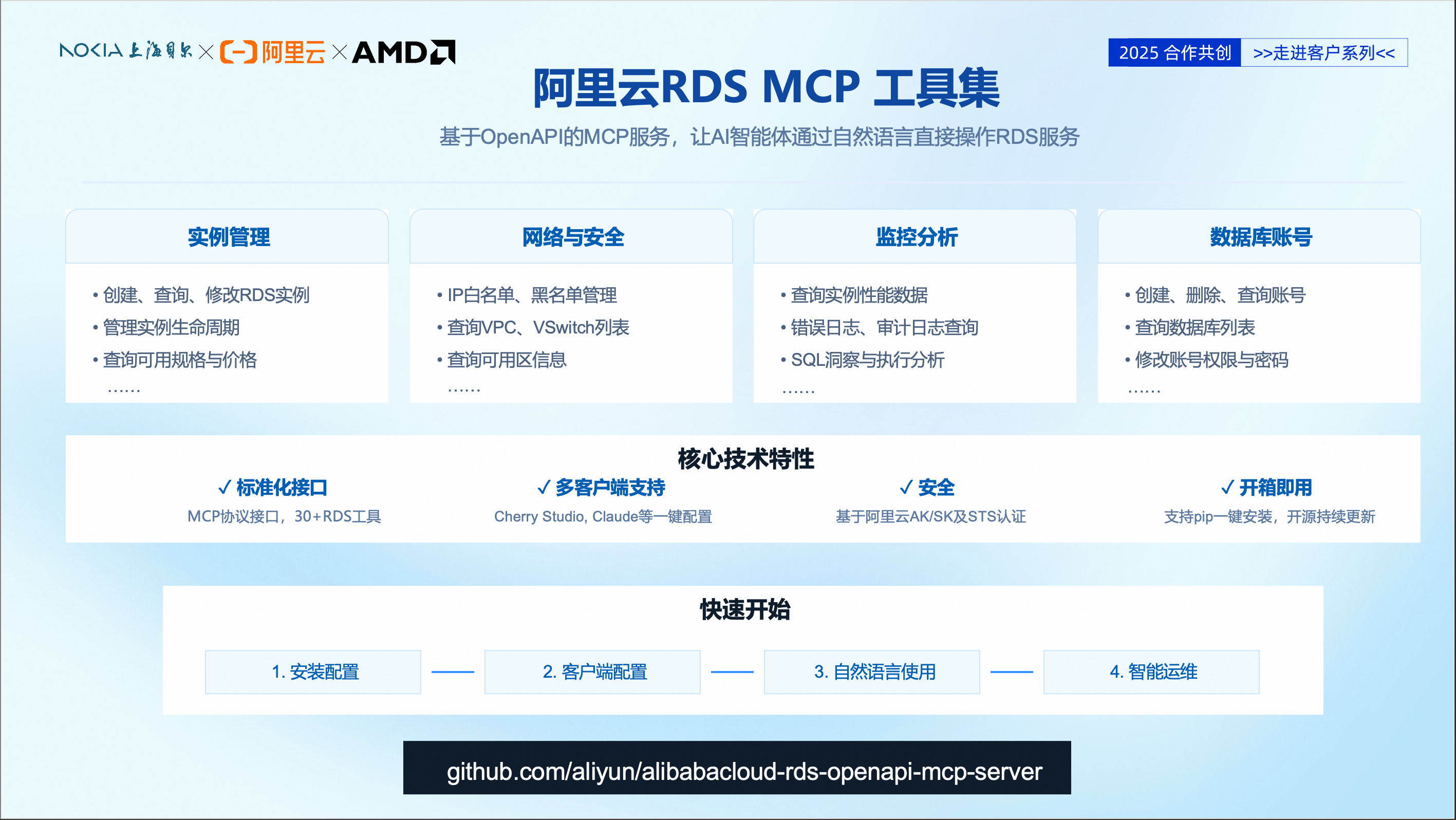Select the 监控分析 card header
The width and height of the screenshot is (1456, 820).
pos(916,237)
